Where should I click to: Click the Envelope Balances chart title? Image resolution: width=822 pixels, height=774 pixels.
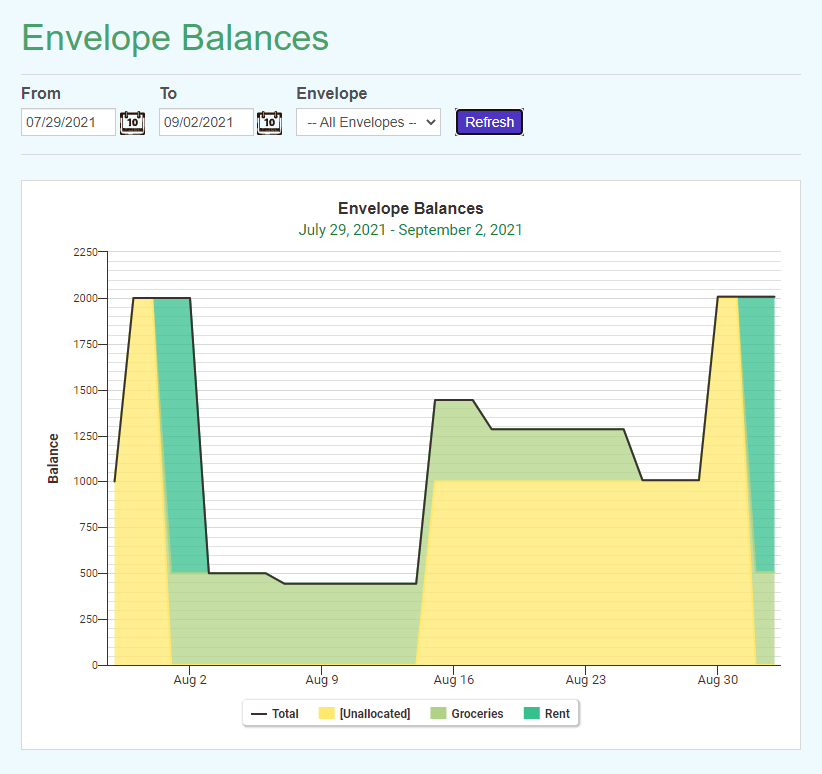410,208
